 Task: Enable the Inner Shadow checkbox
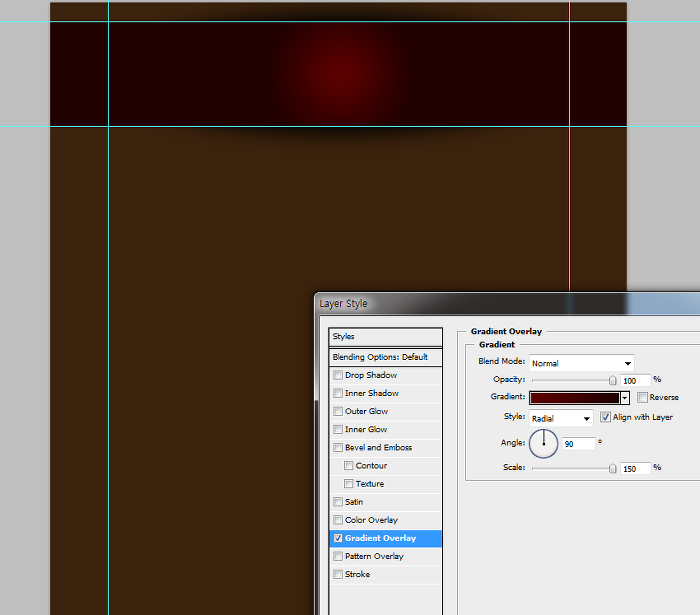point(338,393)
